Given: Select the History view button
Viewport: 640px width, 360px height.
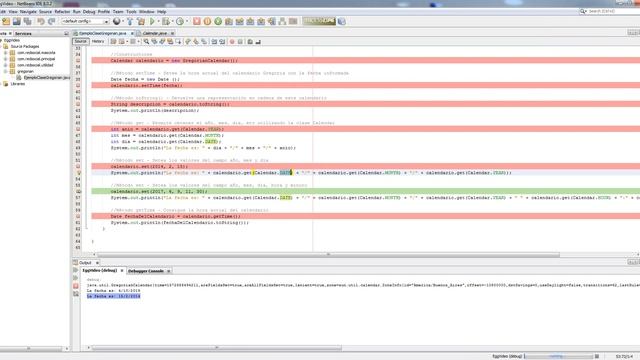Looking at the screenshot, I should [x=98, y=41].
